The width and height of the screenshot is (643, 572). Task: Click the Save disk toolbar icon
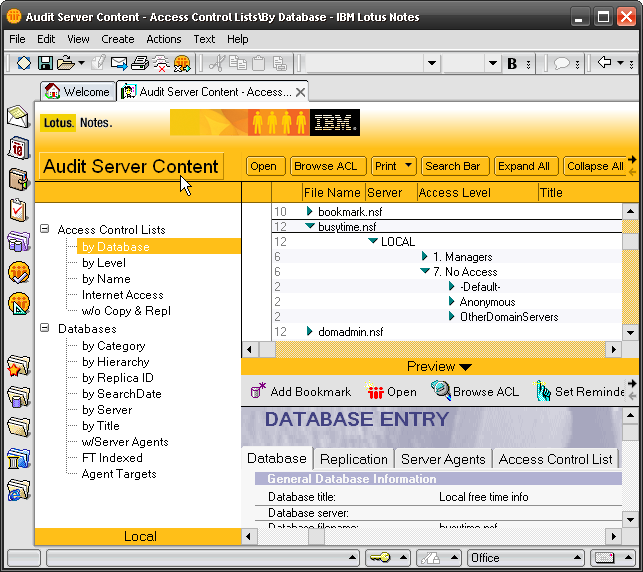pyautogui.click(x=45, y=63)
